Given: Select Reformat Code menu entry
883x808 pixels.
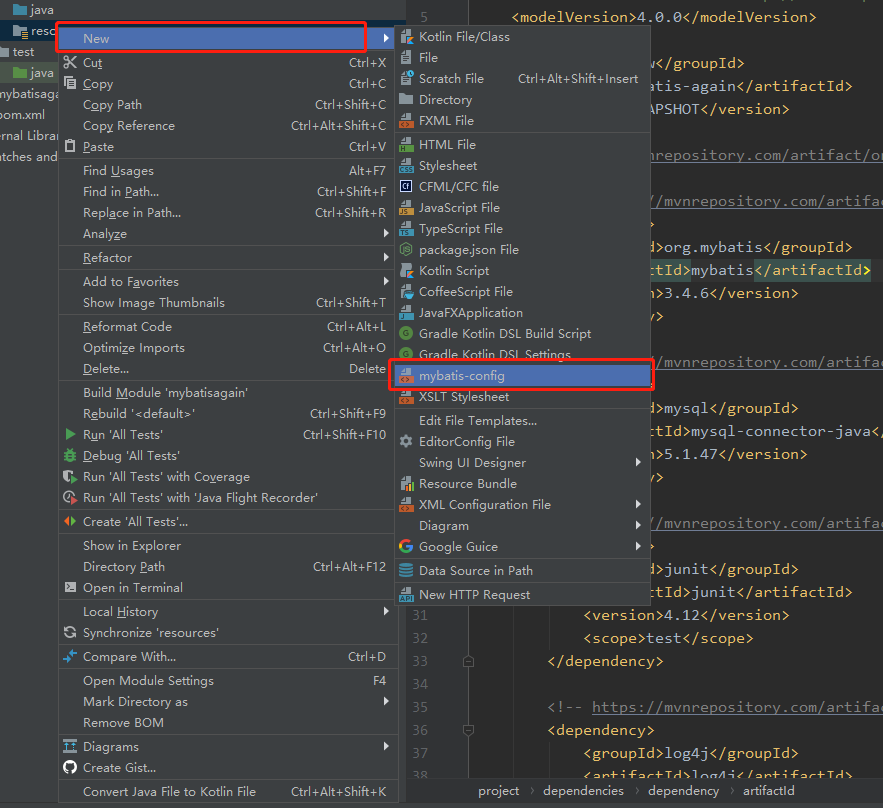Looking at the screenshot, I should coord(228,327).
